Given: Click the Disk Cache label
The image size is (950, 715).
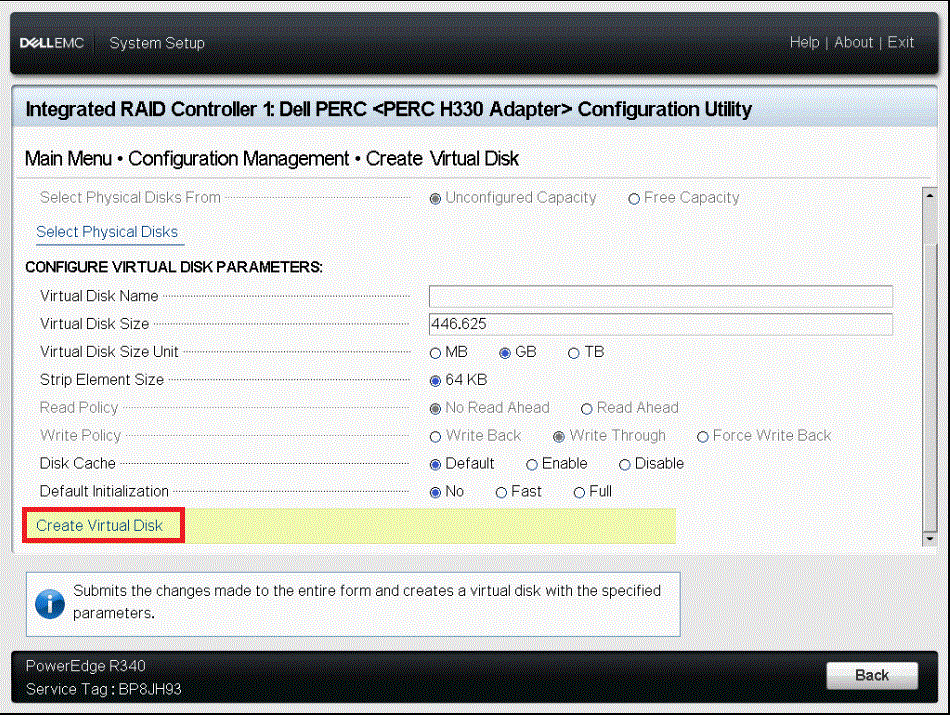Looking at the screenshot, I should point(78,464).
